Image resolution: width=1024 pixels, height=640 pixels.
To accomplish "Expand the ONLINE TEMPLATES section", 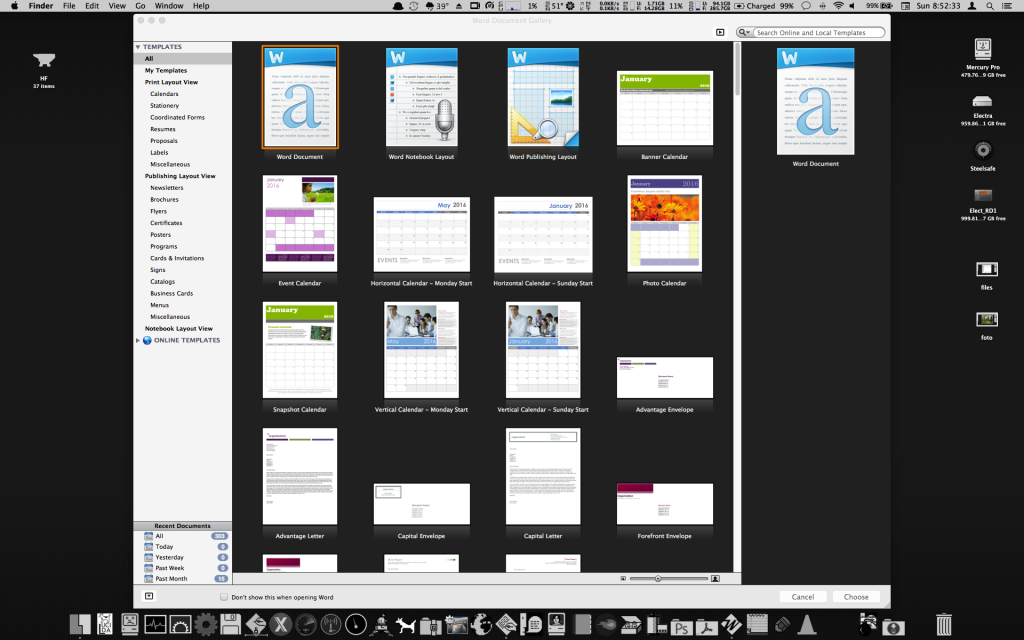I will pos(138,340).
